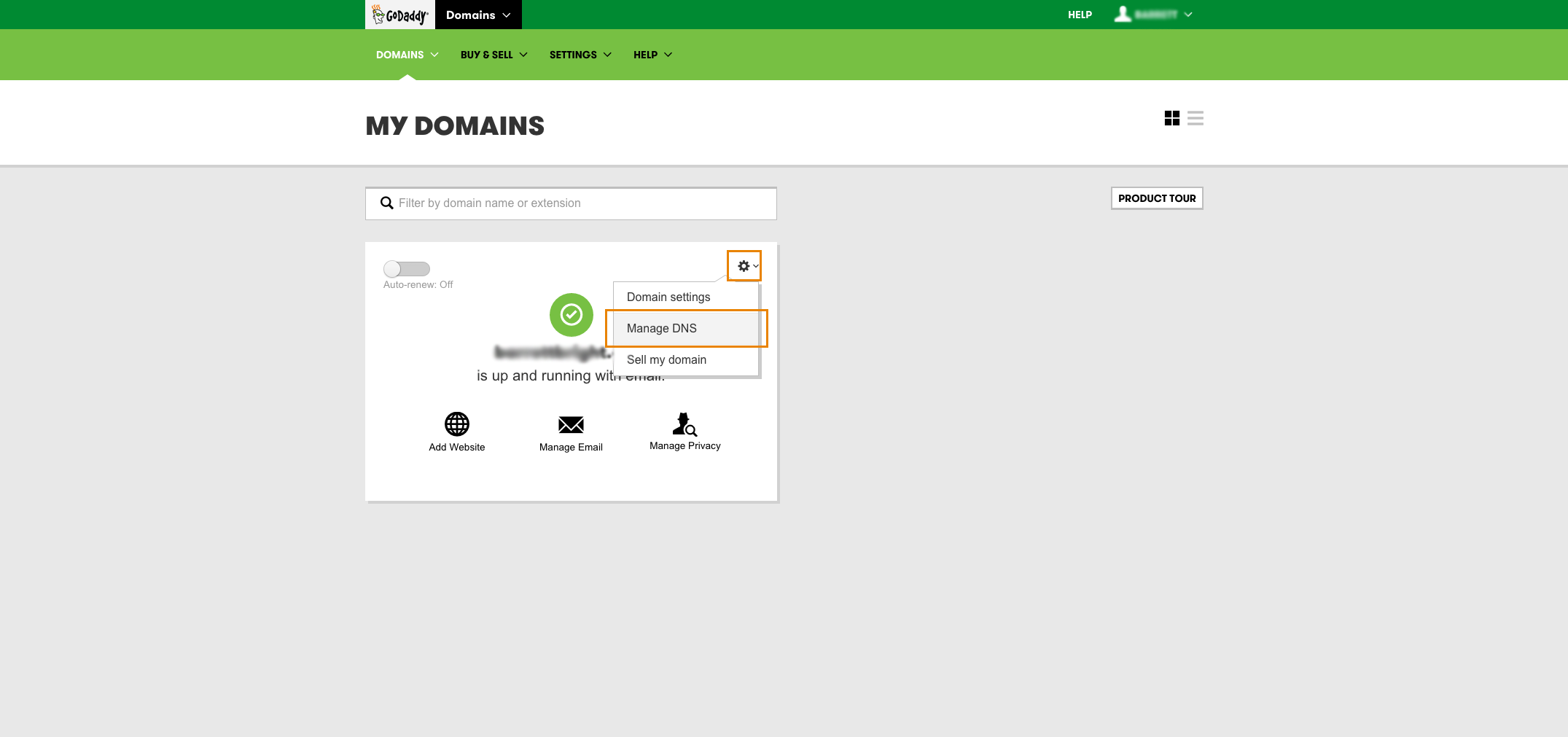Open the domain gear settings dropdown
1568x737 pixels.
[x=744, y=266]
